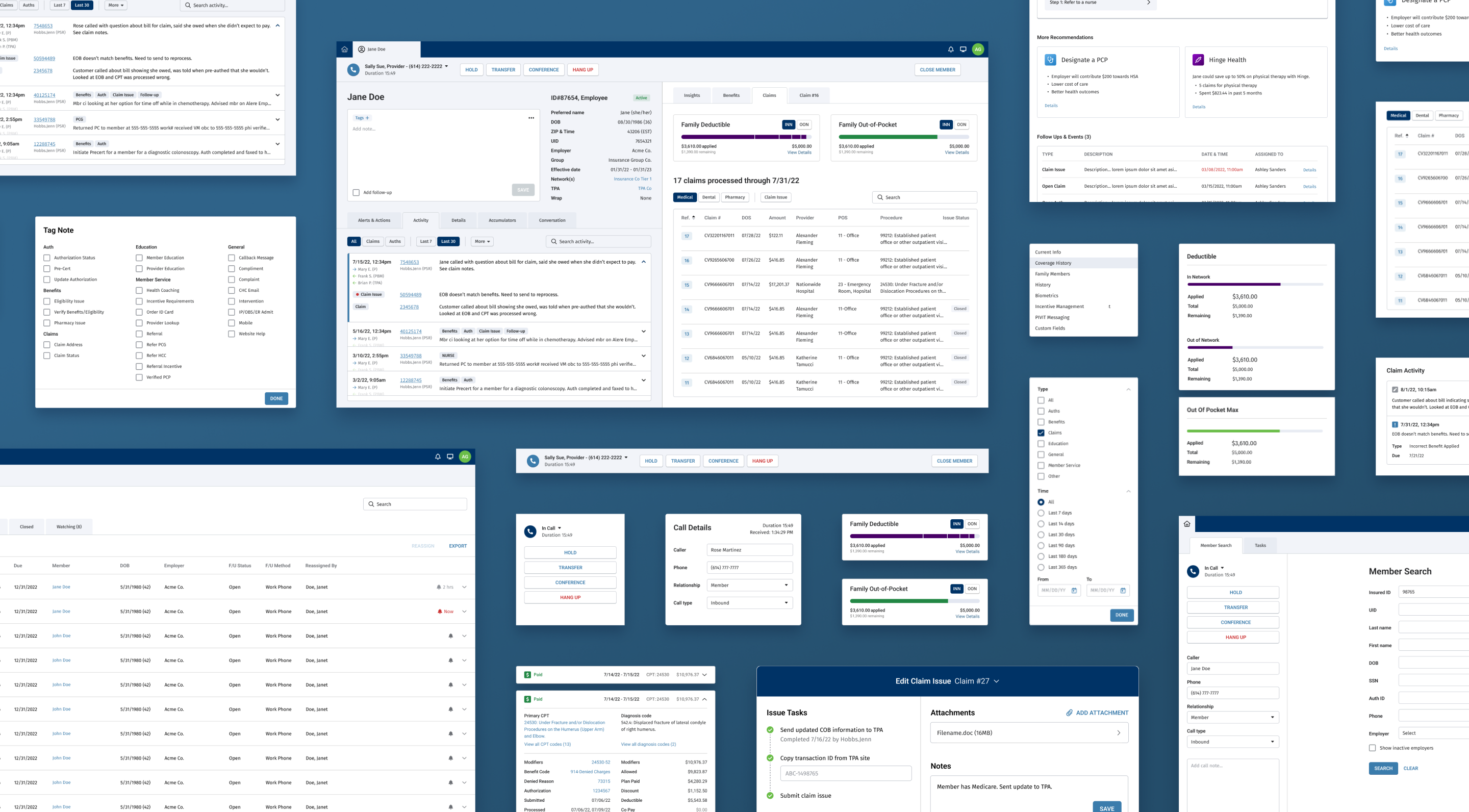This screenshot has height=812, width=1469.
Task: Switch to the Accumulators tab
Action: click(x=502, y=220)
